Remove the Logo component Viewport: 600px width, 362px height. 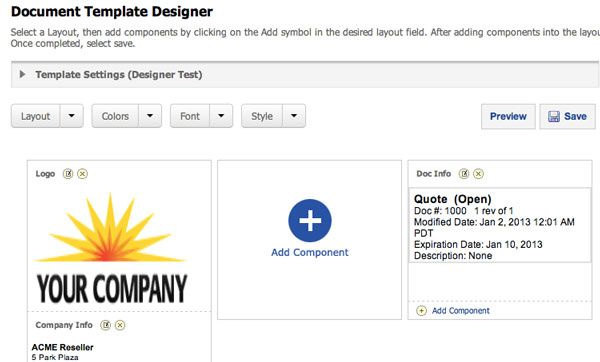point(82,174)
